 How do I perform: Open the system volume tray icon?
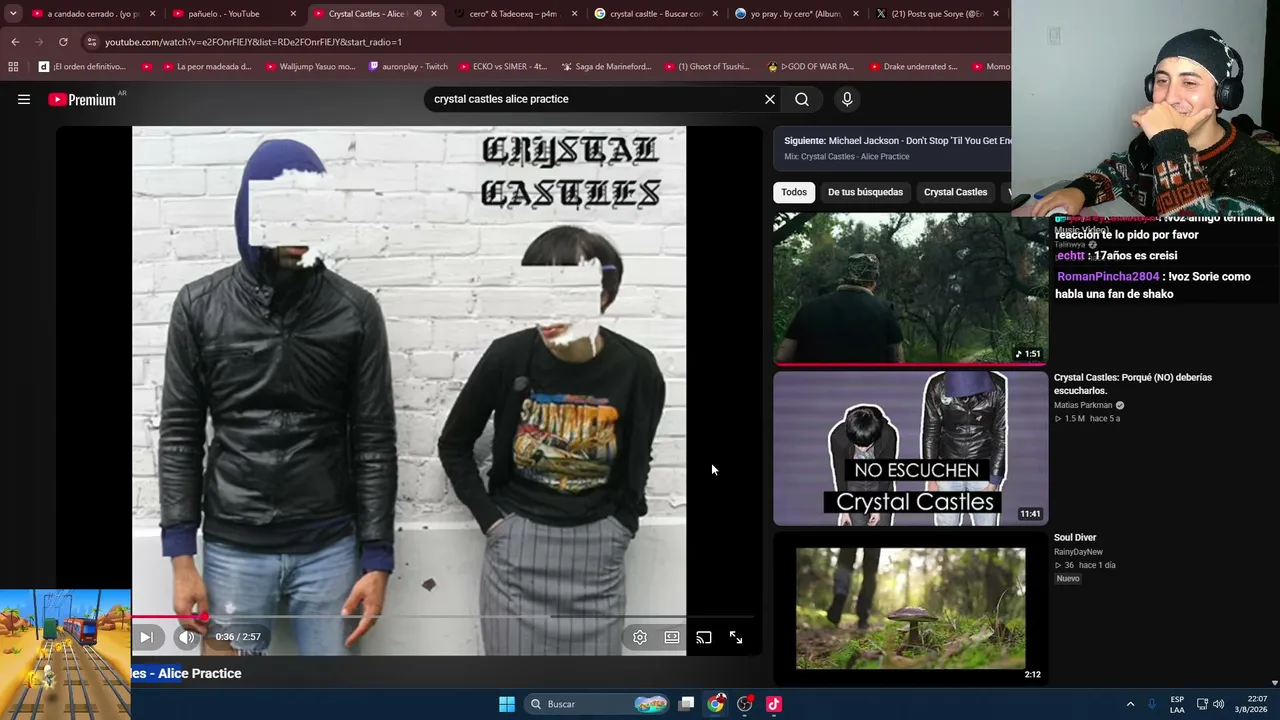tap(1218, 704)
